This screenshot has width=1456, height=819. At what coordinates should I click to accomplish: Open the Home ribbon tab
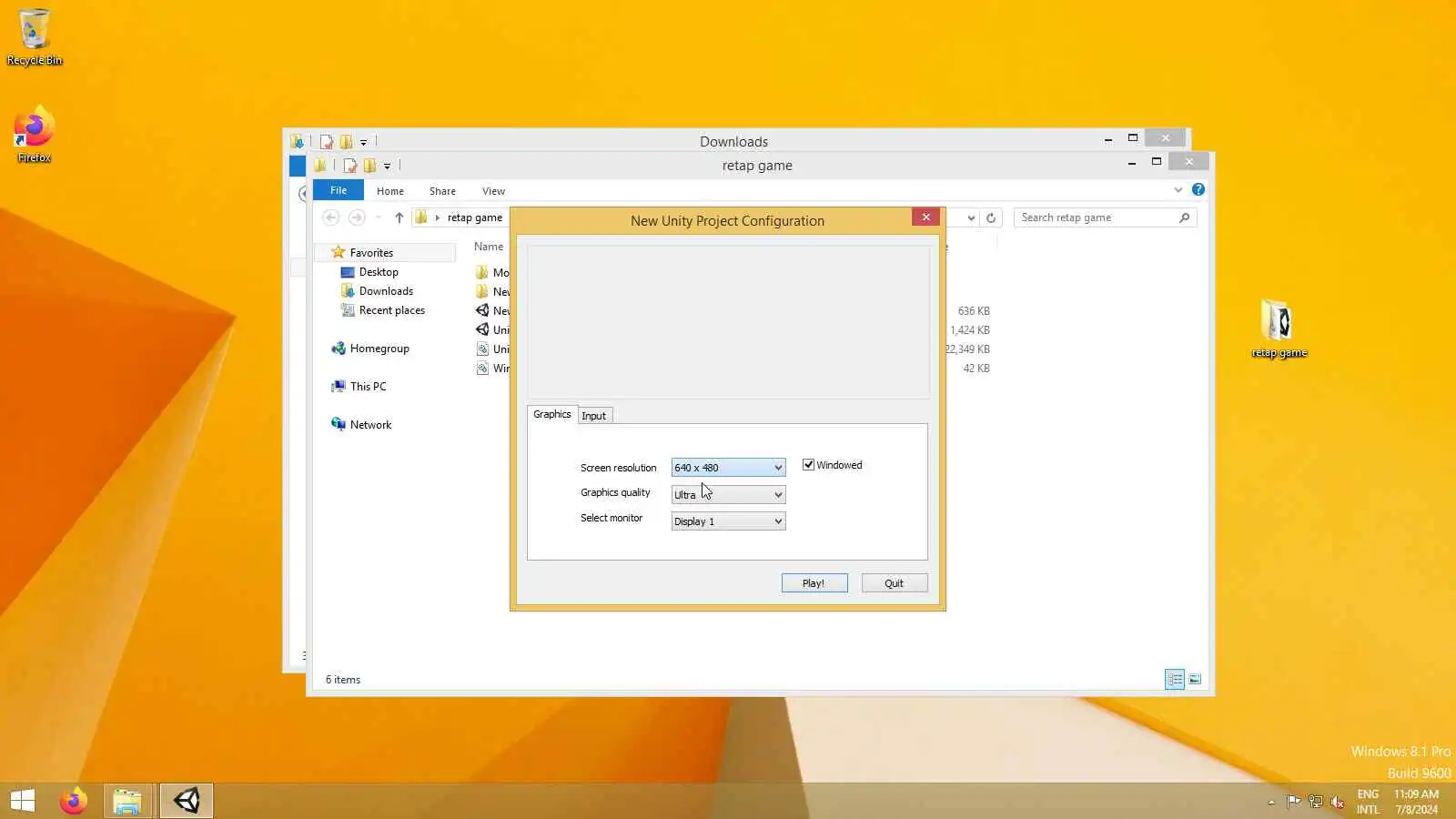[x=390, y=191]
